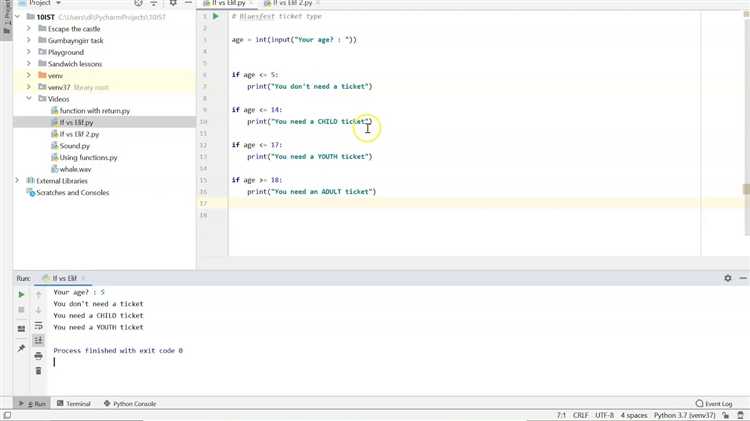
Task: Pin the Run tab with the pin icon
Action: [x=21, y=348]
